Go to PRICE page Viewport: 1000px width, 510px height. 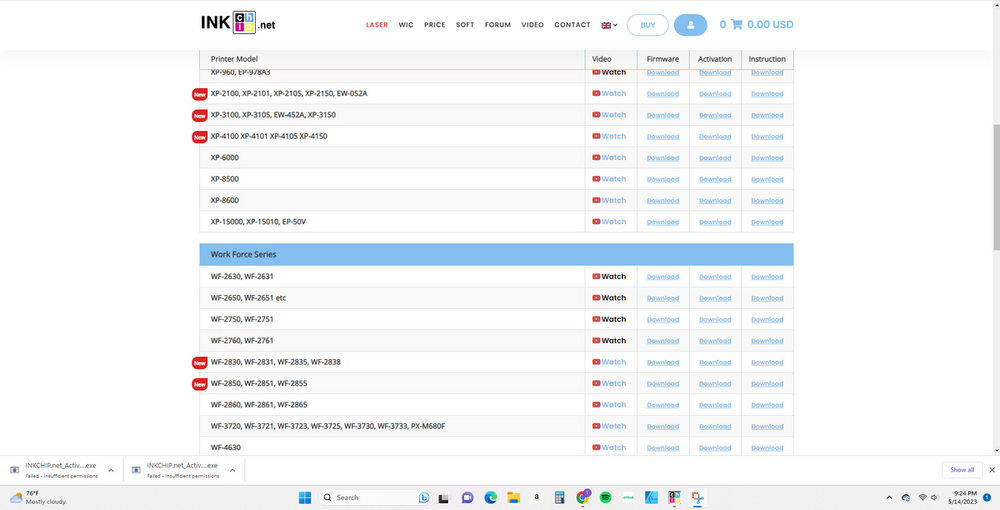point(435,25)
